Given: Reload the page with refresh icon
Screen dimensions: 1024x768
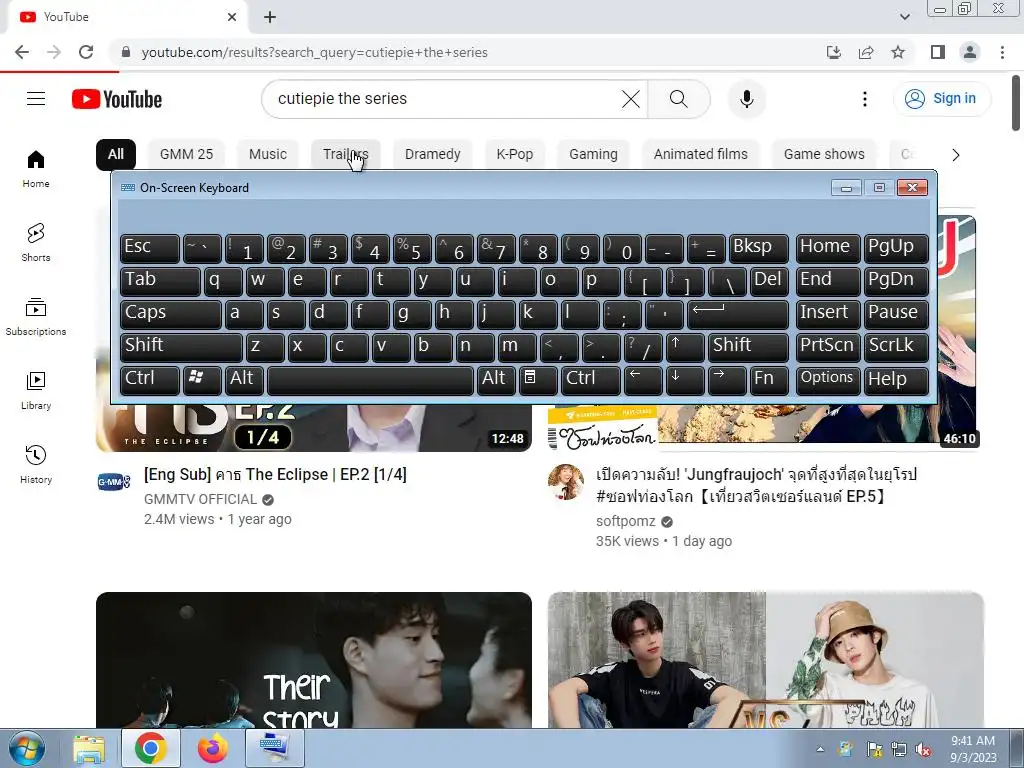Looking at the screenshot, I should tap(86, 52).
